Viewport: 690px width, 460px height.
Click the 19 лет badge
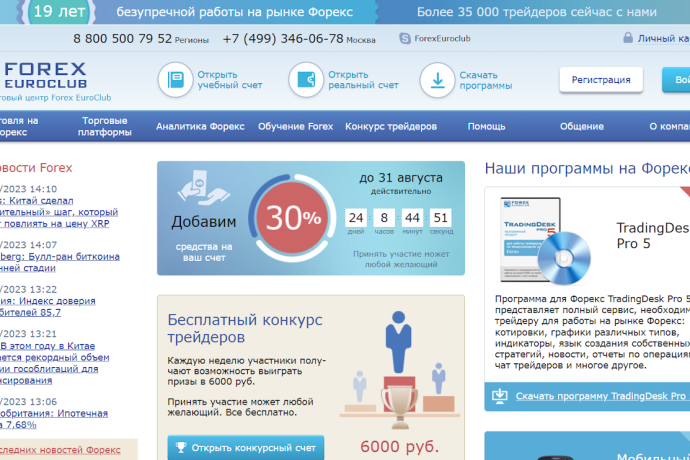pyautogui.click(x=60, y=11)
